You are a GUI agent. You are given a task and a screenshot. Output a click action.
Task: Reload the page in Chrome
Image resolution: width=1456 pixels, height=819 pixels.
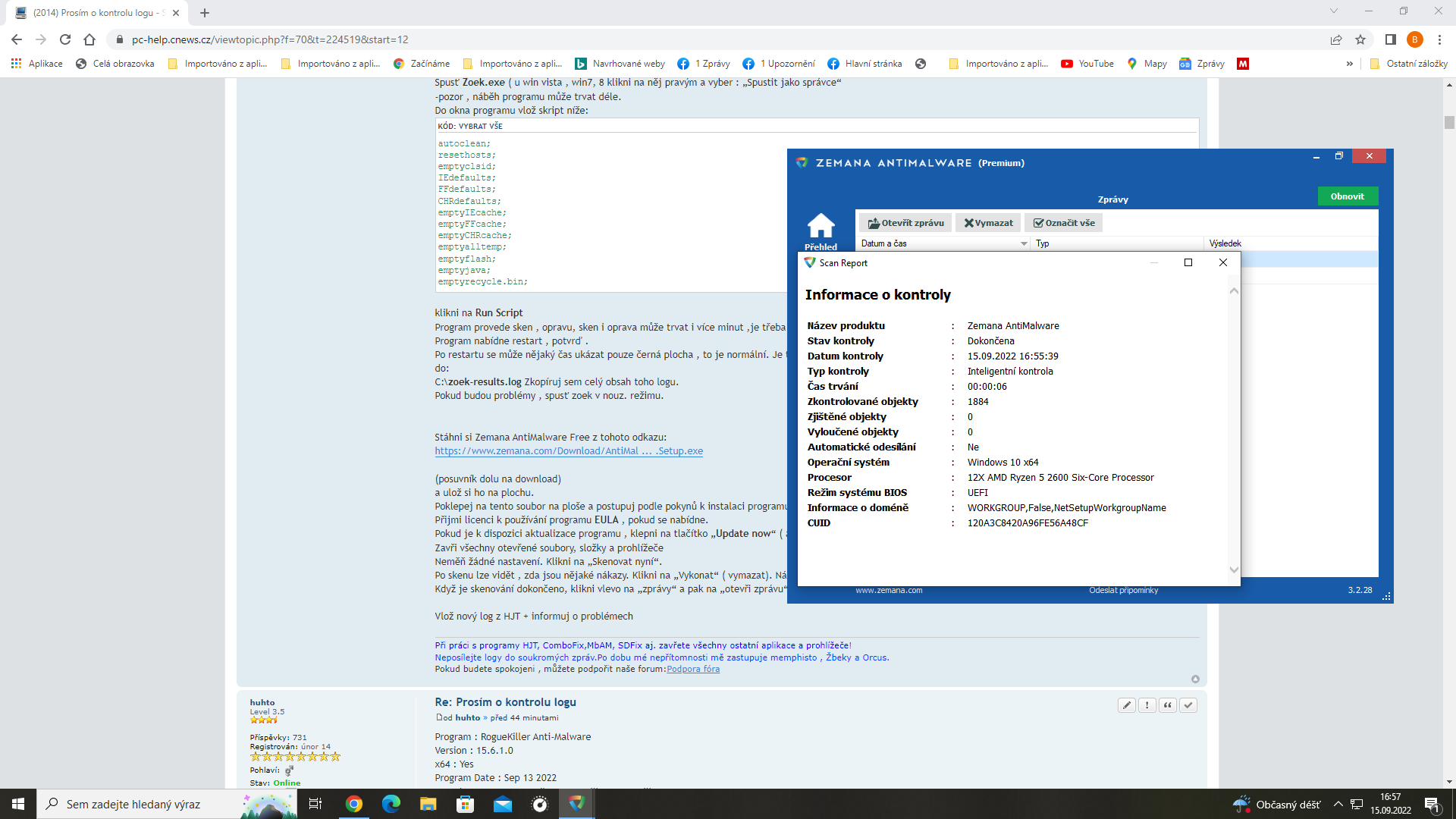65,39
